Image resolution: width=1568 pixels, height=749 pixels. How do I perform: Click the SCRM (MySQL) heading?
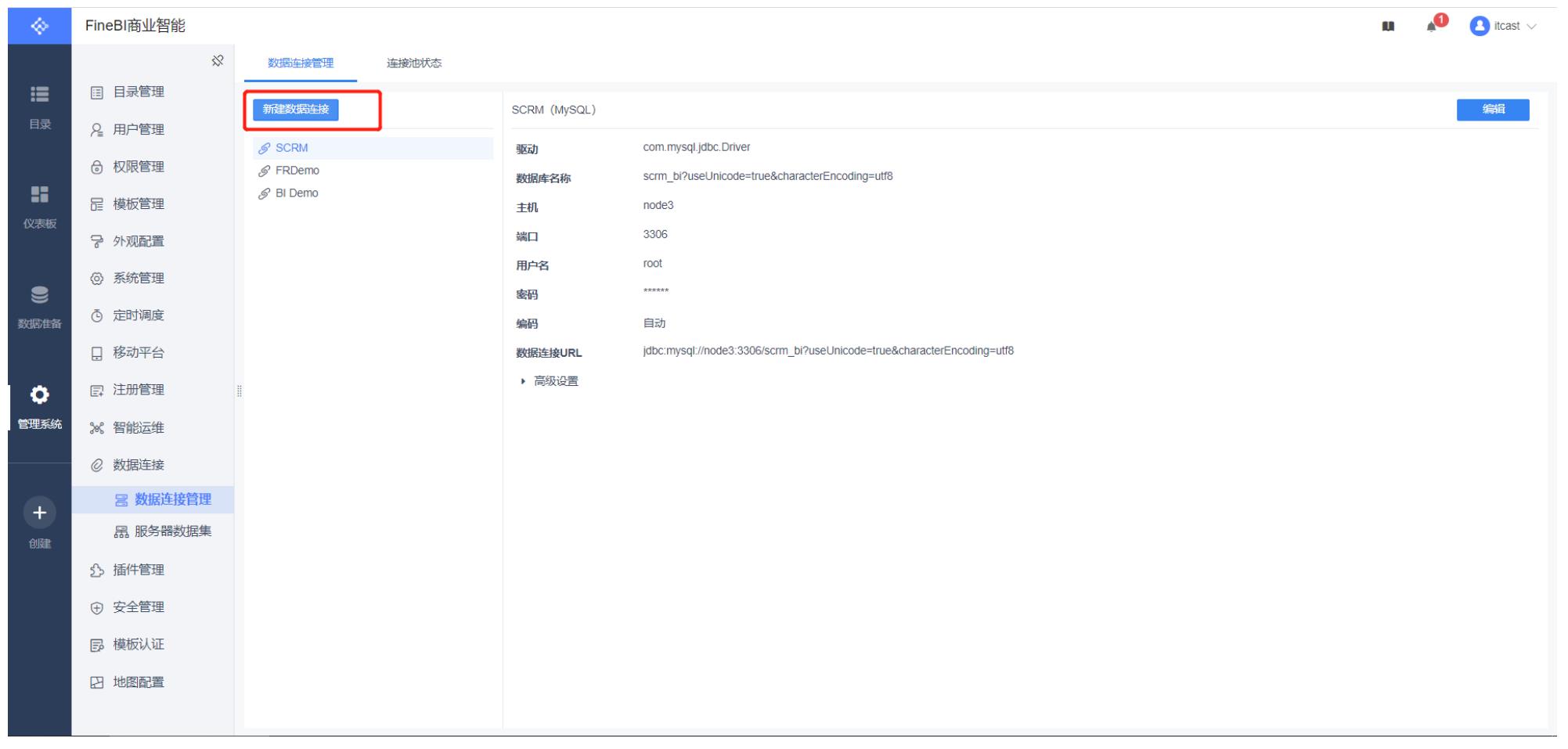553,110
